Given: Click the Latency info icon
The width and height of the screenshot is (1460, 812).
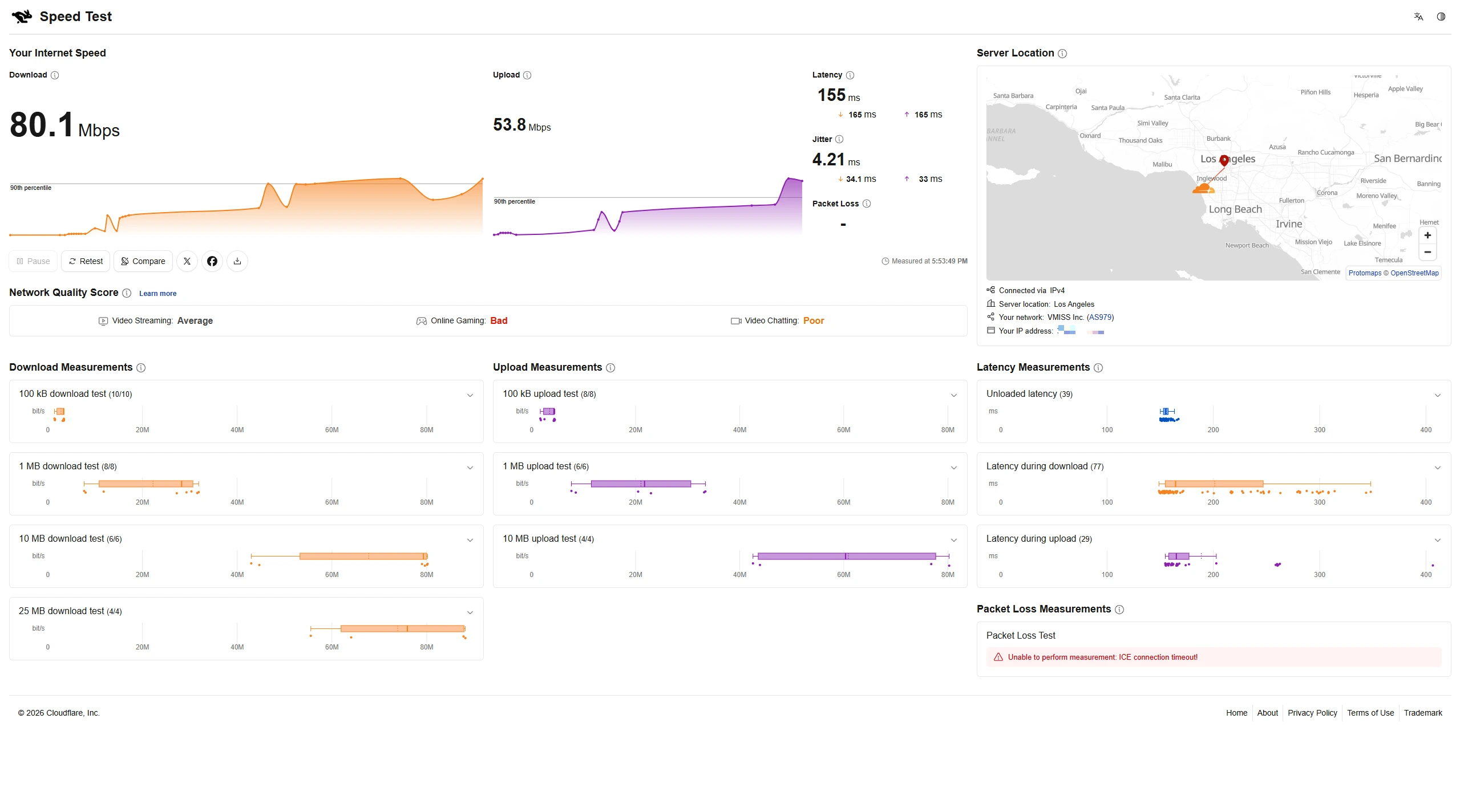Looking at the screenshot, I should (x=850, y=75).
